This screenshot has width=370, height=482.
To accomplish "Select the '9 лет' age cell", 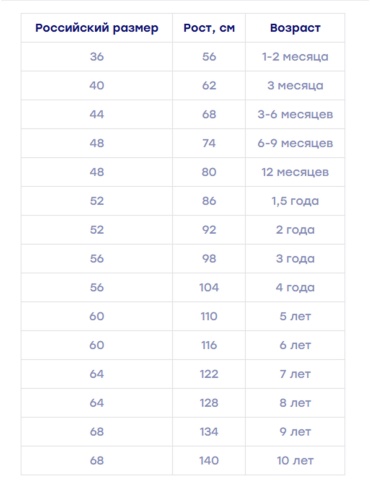I will click(x=295, y=432).
